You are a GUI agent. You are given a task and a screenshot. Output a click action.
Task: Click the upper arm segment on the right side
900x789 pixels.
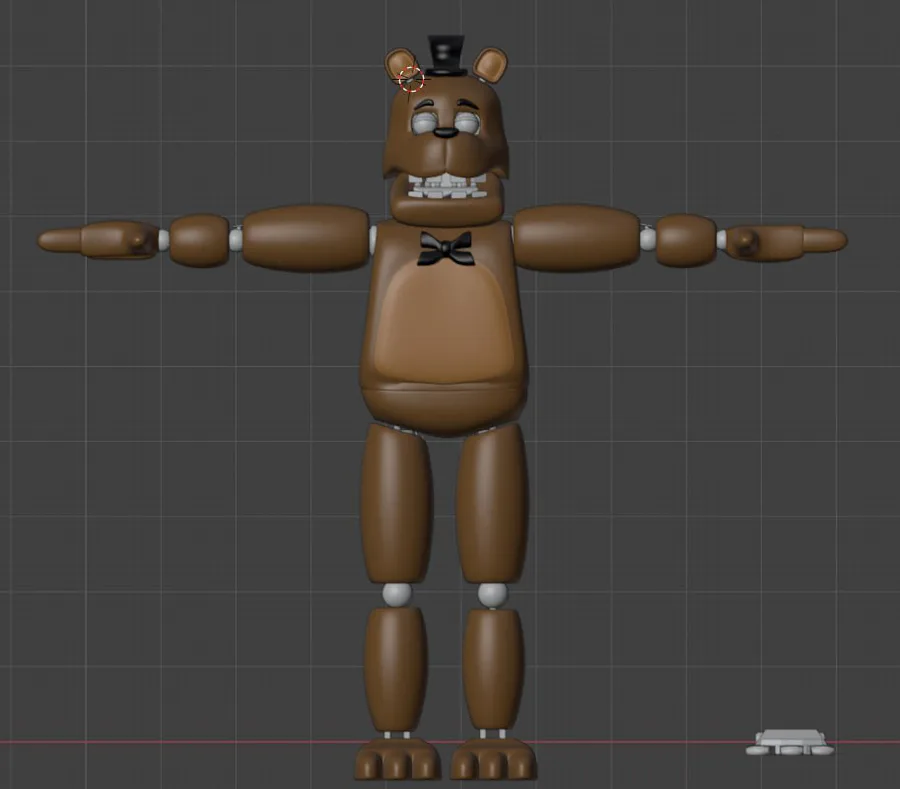tap(576, 236)
